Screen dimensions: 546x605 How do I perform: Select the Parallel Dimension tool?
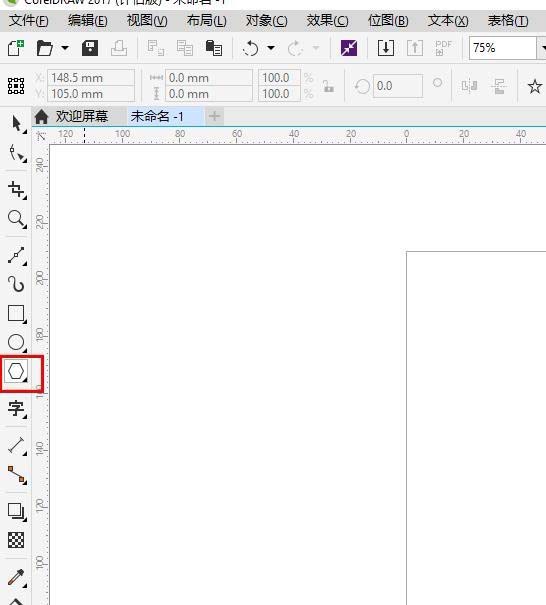click(x=17, y=446)
